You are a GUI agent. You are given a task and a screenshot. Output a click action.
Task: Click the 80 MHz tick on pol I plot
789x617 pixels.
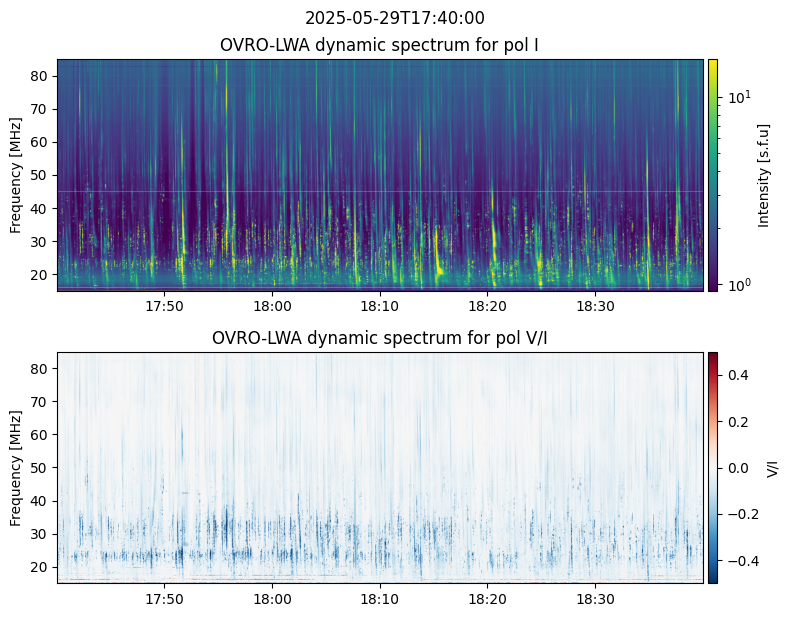43,76
